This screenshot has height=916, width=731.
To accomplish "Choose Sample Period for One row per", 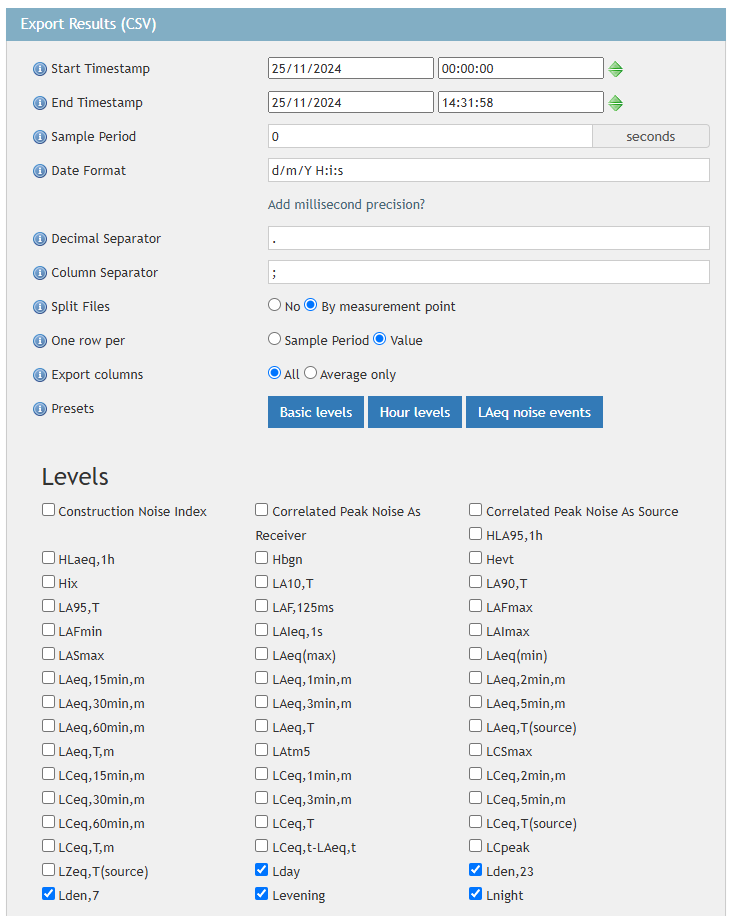I will [275, 340].
